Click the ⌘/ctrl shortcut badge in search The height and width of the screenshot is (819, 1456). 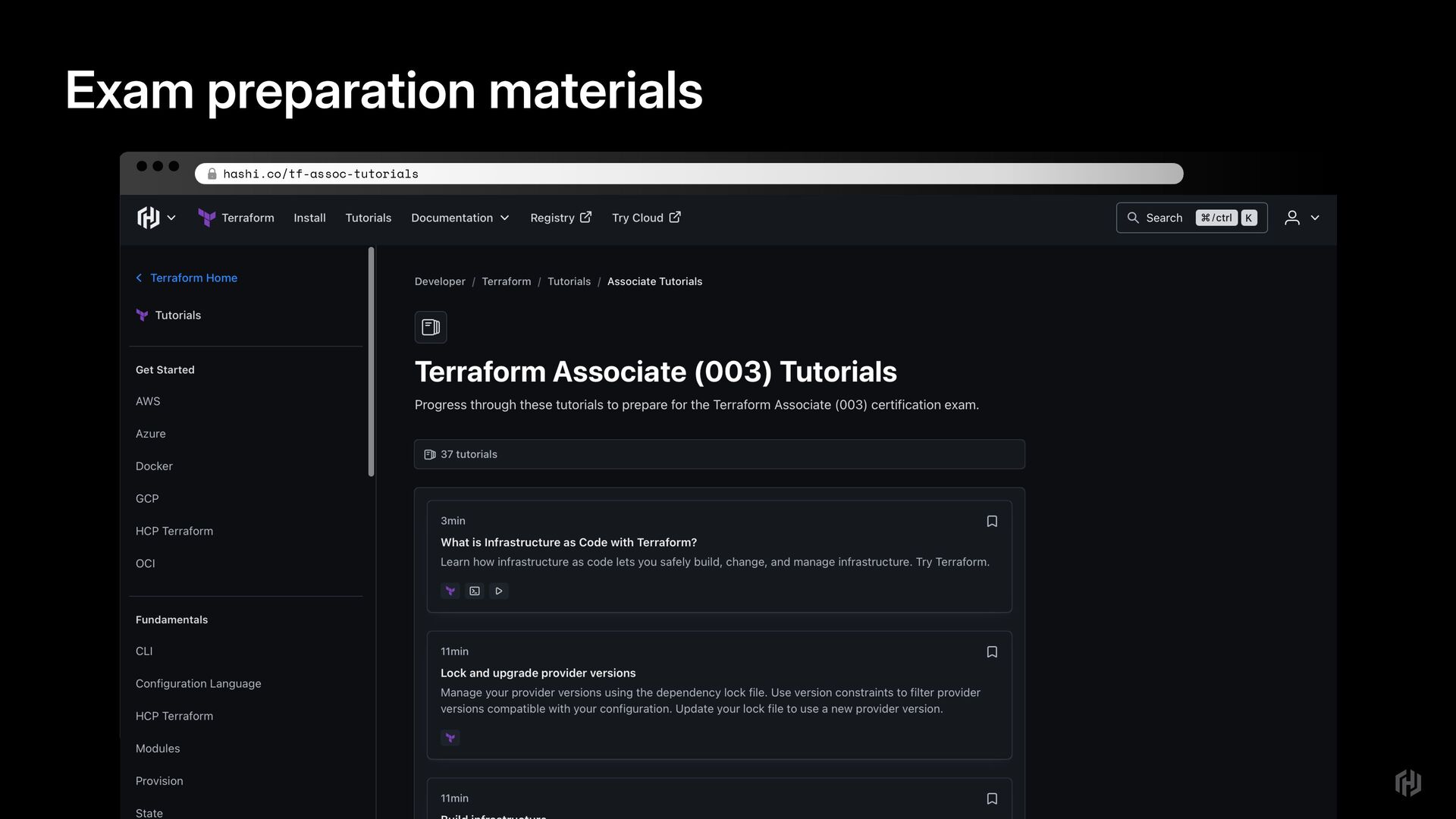point(1216,218)
